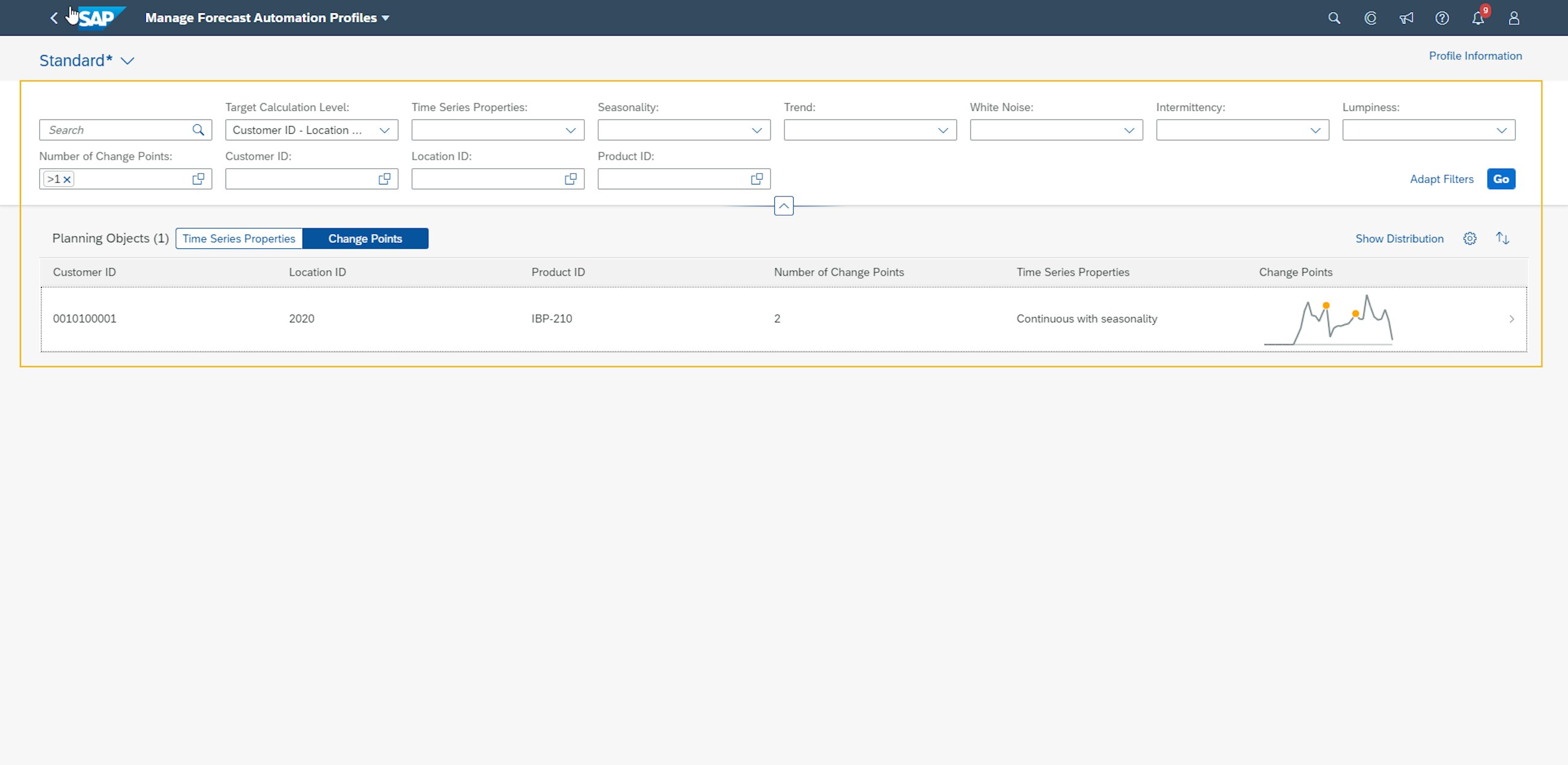The image size is (1568, 765).
Task: Expand the Standard* variant selector
Action: (127, 61)
